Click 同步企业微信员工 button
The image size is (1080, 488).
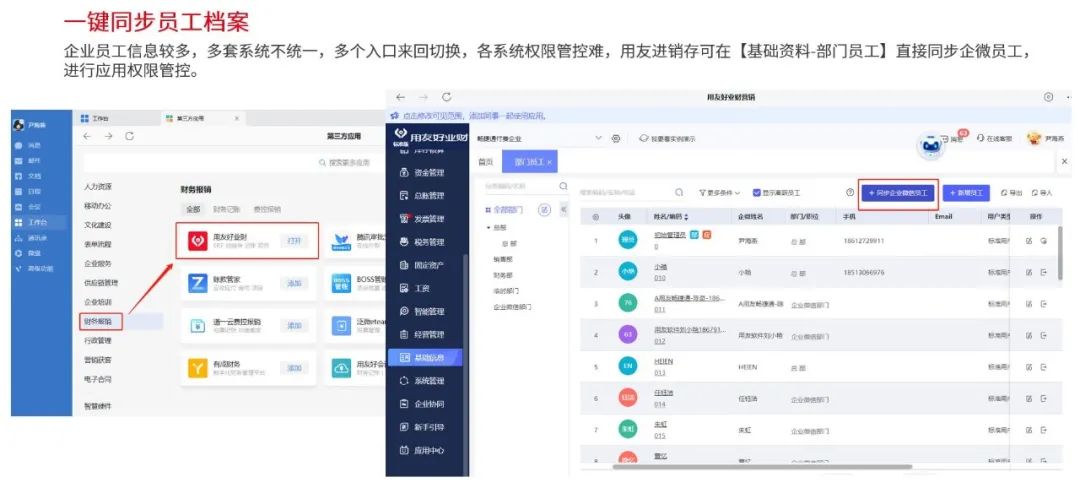click(898, 193)
